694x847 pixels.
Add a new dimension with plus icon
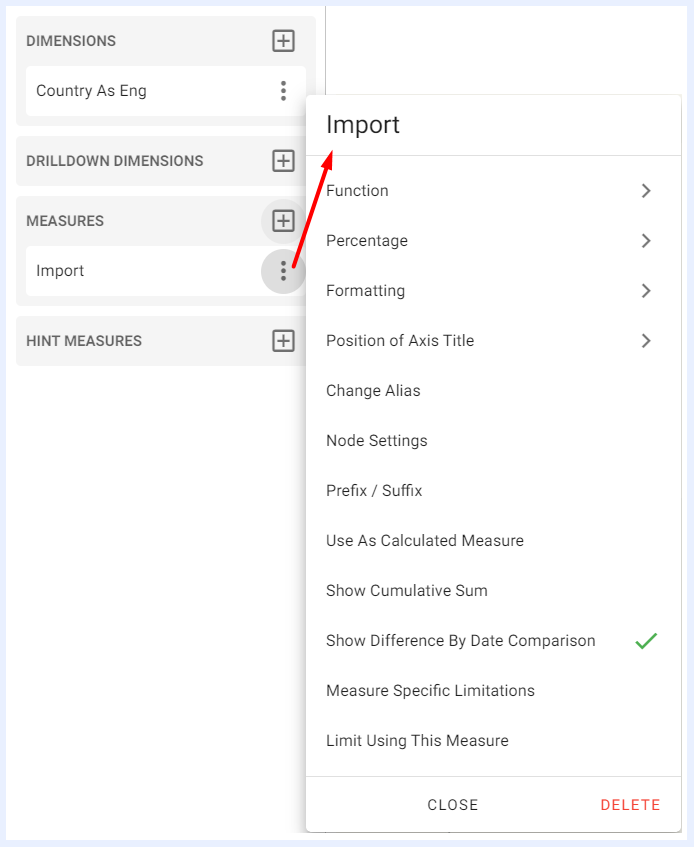coord(283,41)
